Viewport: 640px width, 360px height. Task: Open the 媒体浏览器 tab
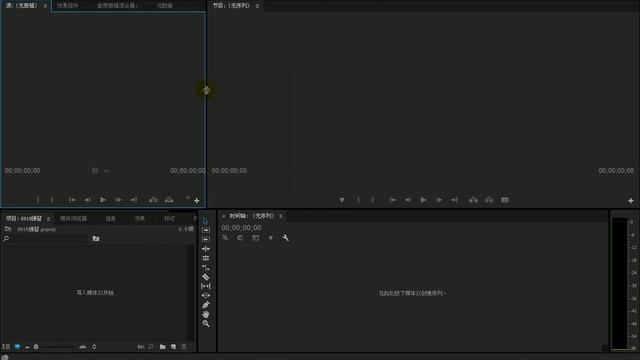point(73,219)
